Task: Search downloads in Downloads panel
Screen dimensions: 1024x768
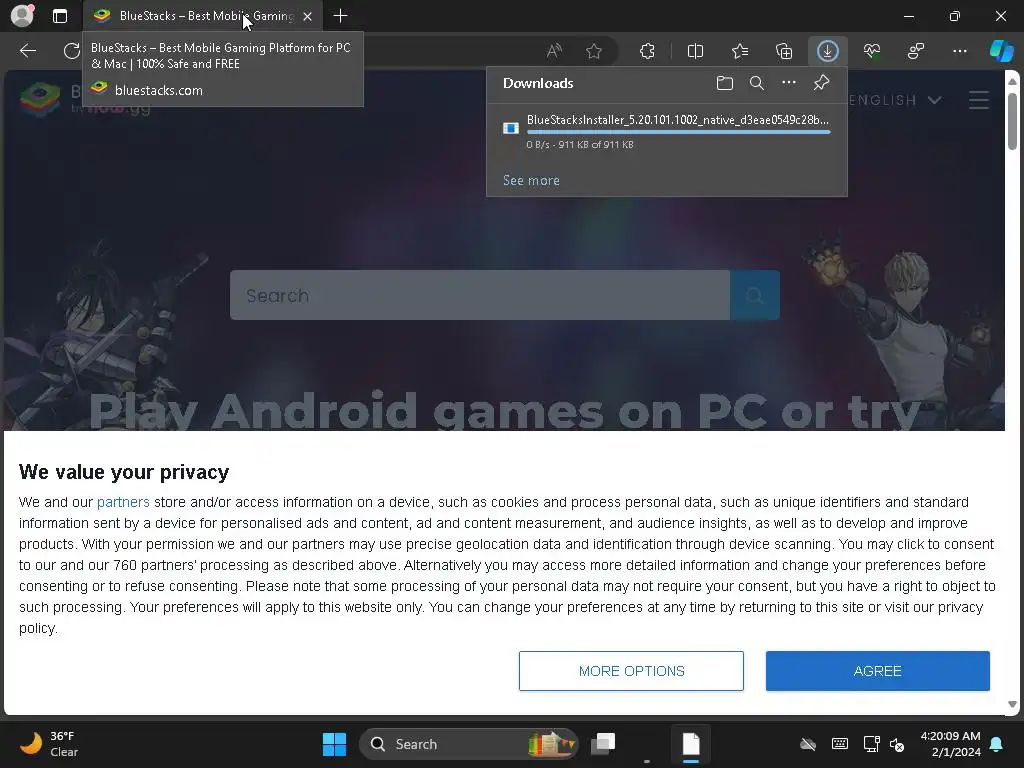Action: tap(757, 83)
